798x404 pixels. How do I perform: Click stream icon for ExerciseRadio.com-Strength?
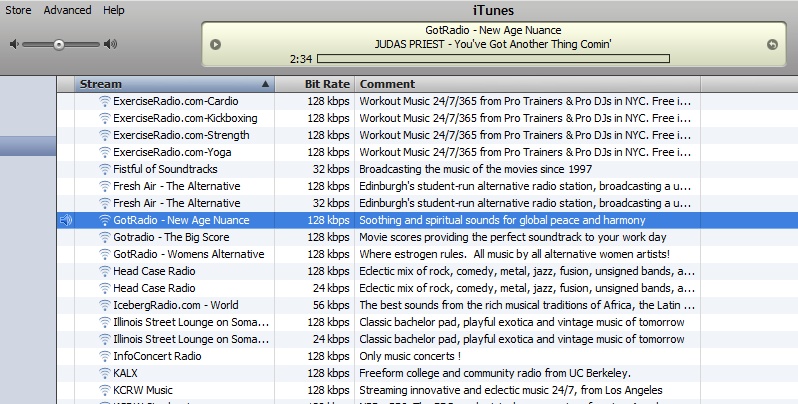pyautogui.click(x=104, y=135)
